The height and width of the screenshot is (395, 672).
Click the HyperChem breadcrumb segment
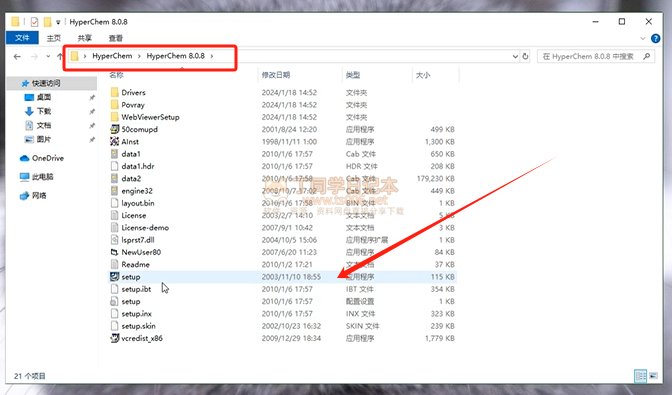tap(112, 56)
